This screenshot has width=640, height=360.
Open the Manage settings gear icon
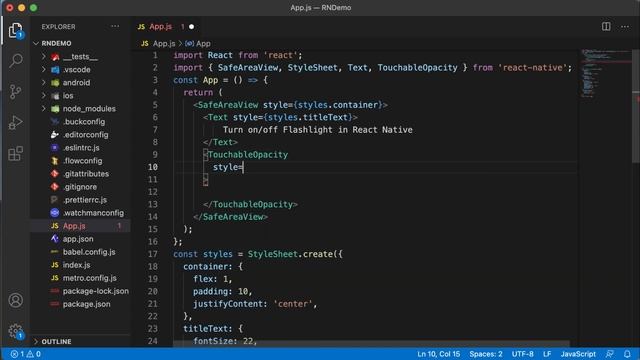pos(16,331)
